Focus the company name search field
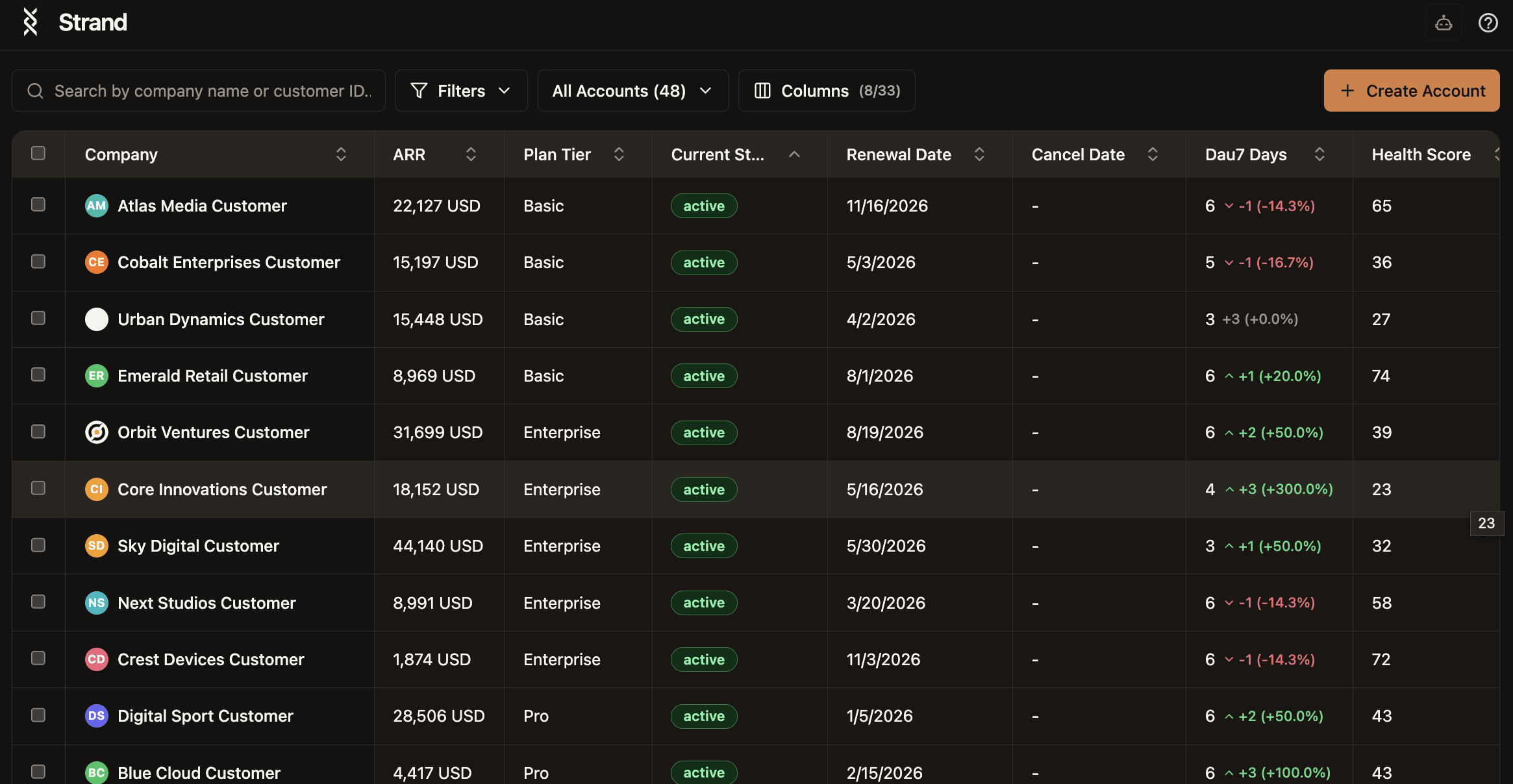Screen dimensions: 1513x784 pos(212,91)
